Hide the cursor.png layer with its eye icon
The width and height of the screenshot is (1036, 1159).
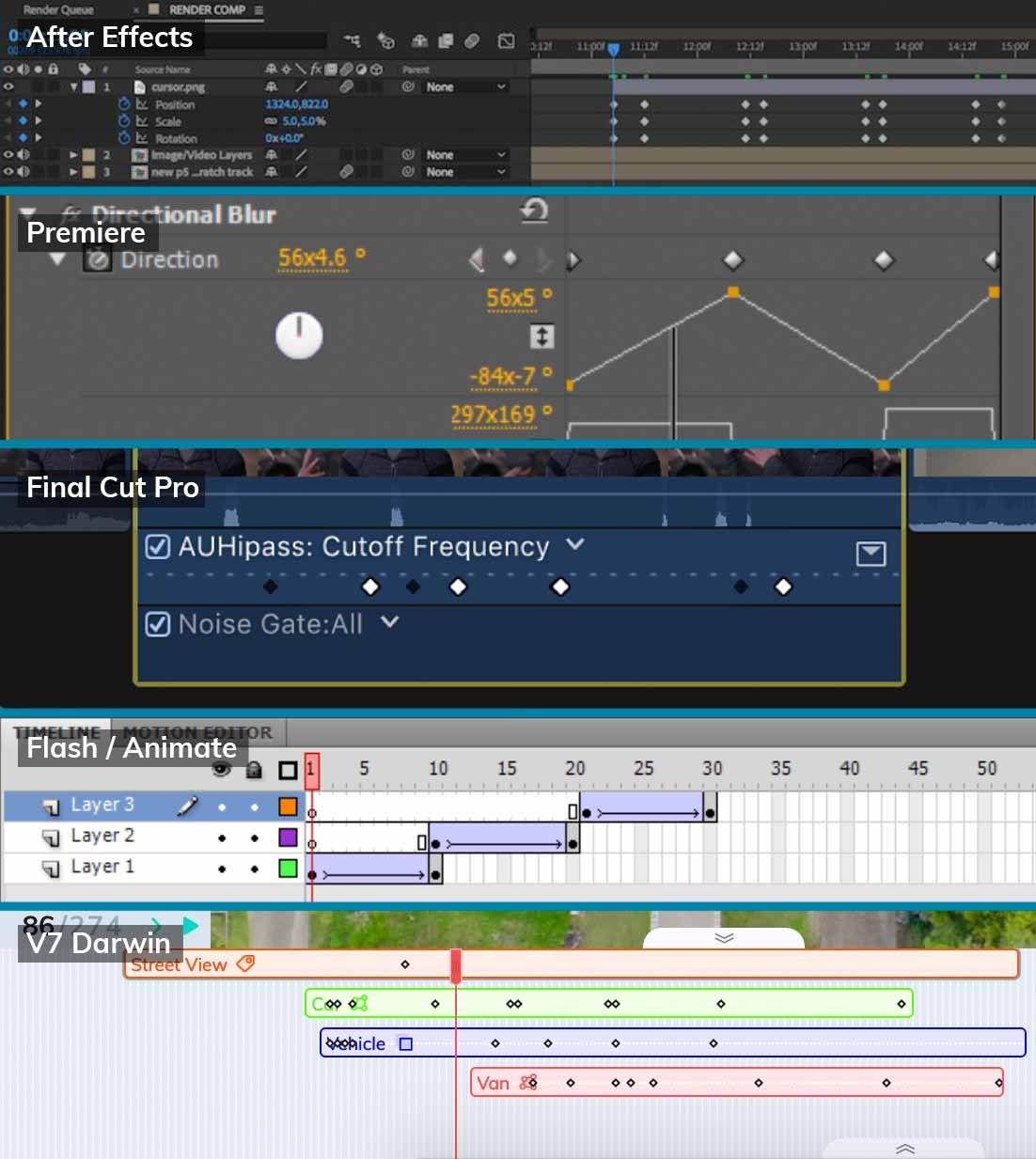point(9,86)
